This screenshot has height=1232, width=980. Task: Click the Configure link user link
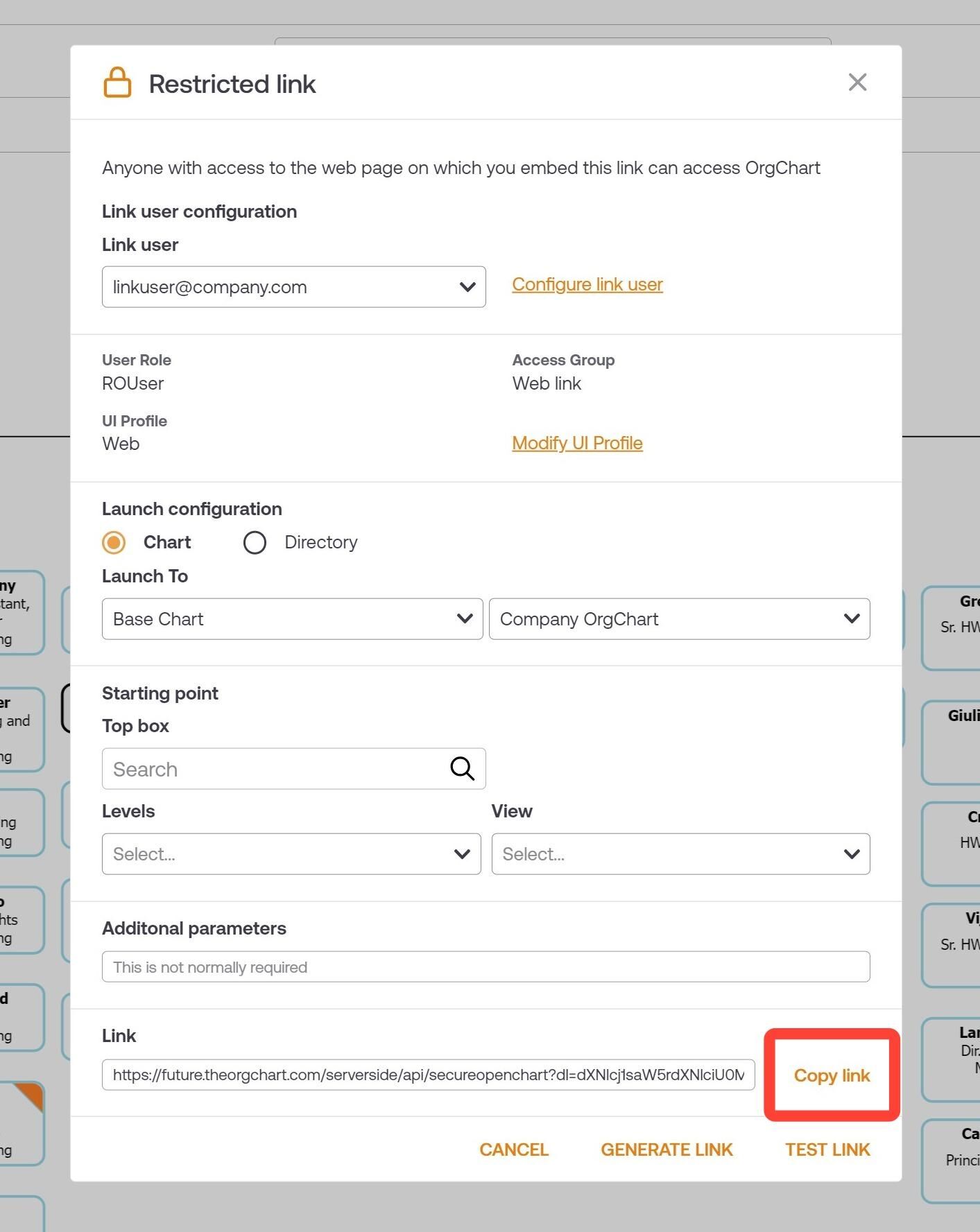click(587, 284)
